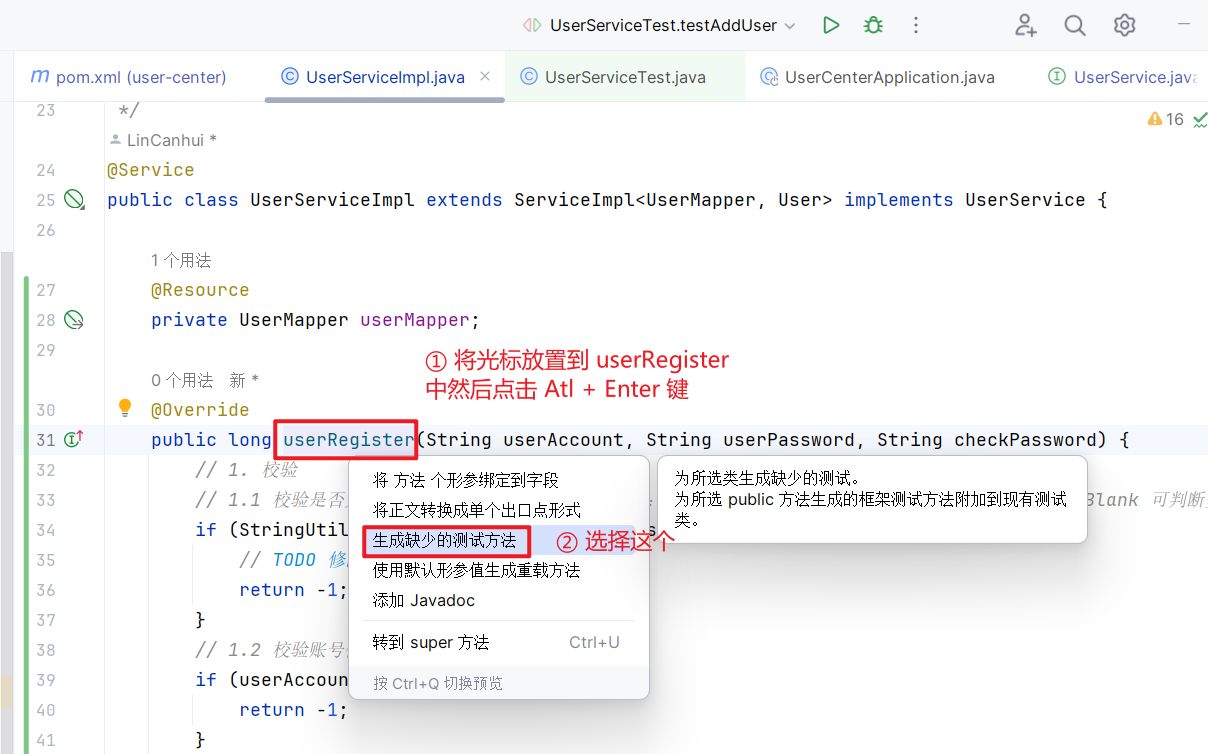Viewport: 1208px width, 754px height.
Task: Click the gutter icon beside userMapper line 28
Action: pos(74,320)
